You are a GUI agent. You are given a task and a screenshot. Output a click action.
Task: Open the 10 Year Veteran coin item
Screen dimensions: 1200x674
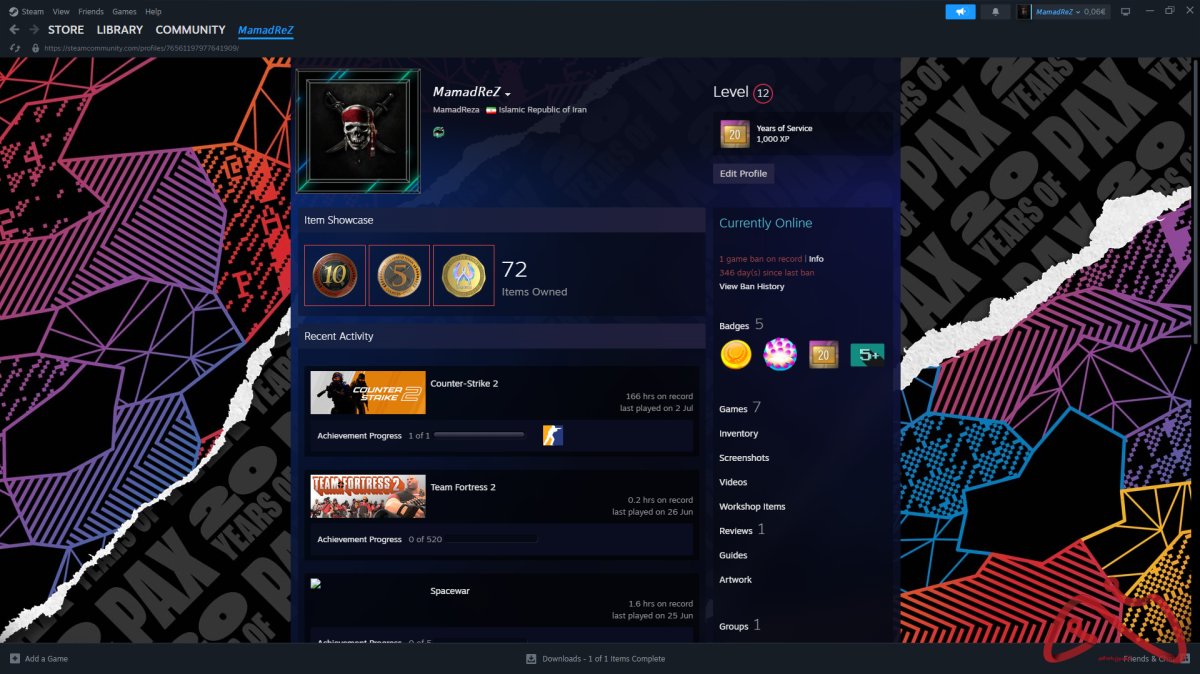click(x=335, y=275)
